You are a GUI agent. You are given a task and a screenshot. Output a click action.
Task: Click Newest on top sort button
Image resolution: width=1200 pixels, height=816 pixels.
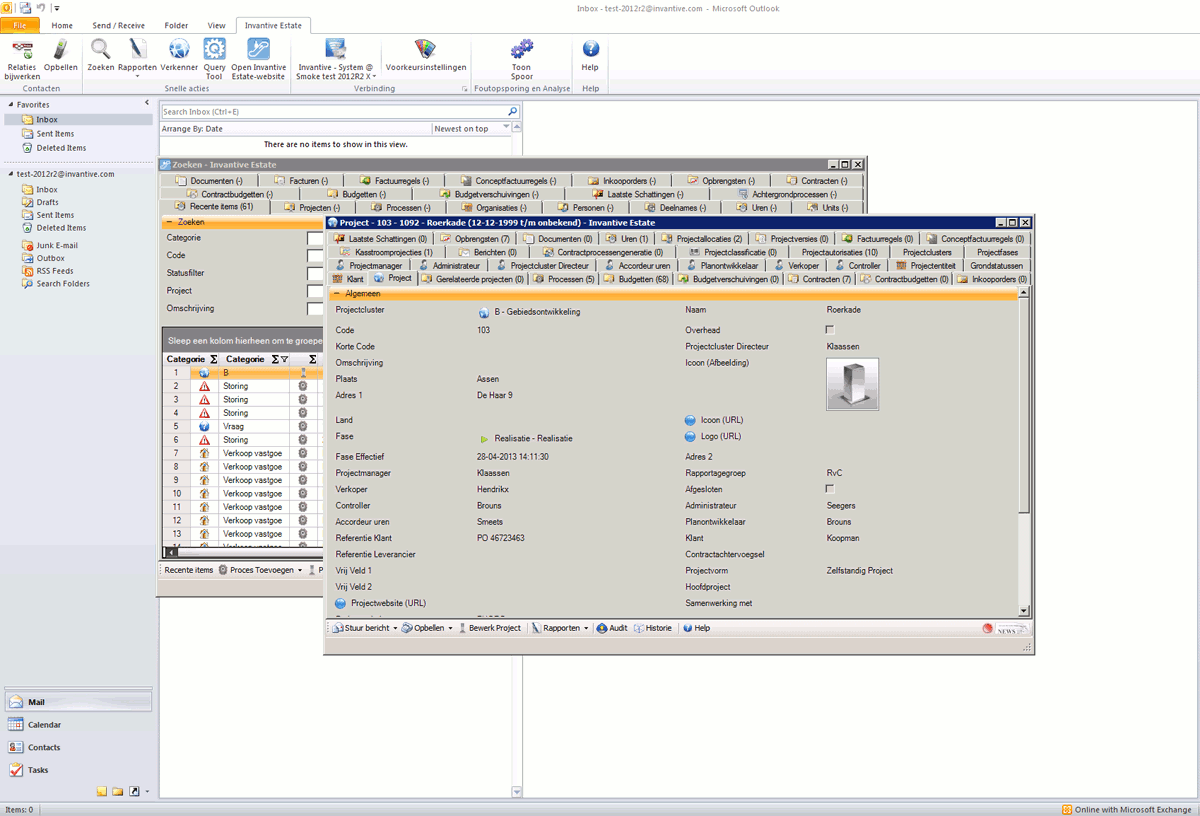pyautogui.click(x=471, y=129)
